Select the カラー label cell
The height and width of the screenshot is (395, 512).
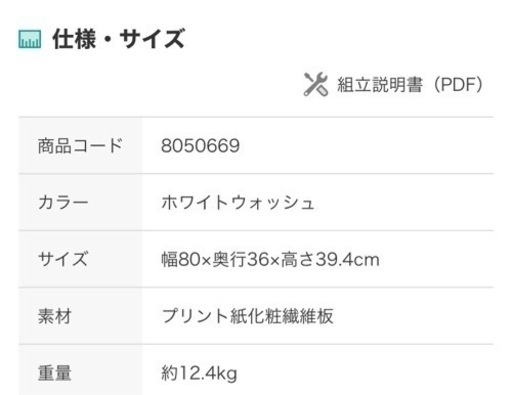point(80,202)
